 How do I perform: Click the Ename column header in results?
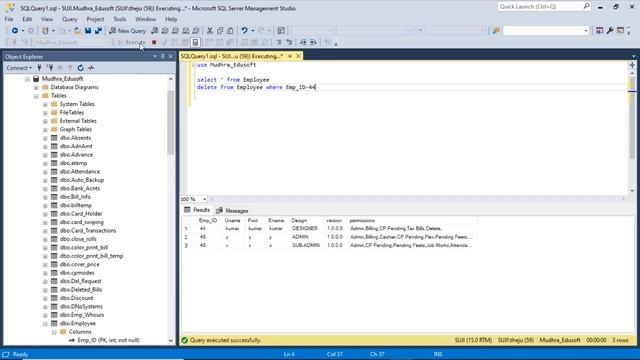click(x=276, y=220)
